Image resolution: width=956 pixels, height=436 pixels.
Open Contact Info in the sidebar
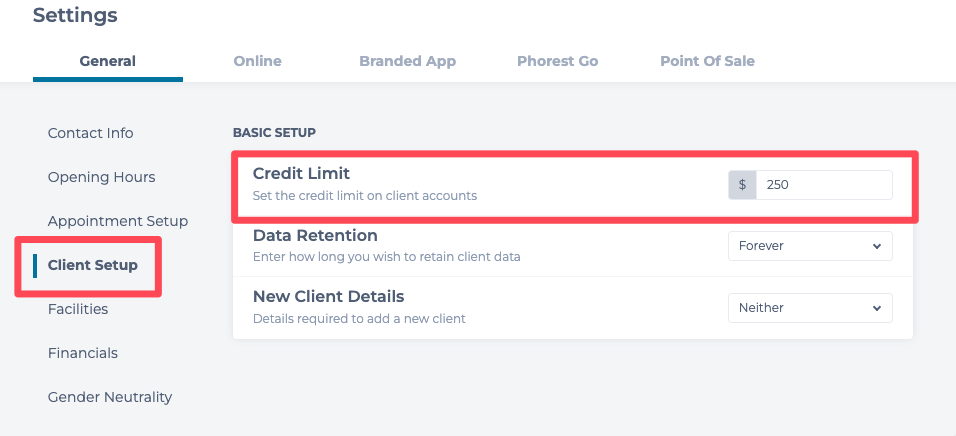click(90, 133)
